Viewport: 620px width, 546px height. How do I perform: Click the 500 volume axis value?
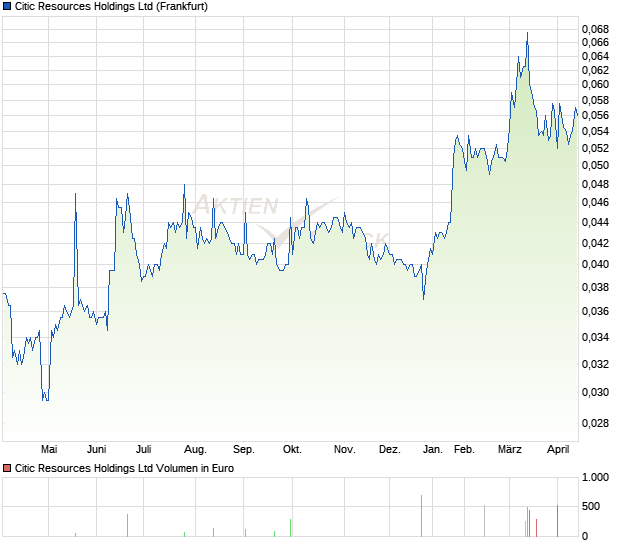click(x=591, y=506)
